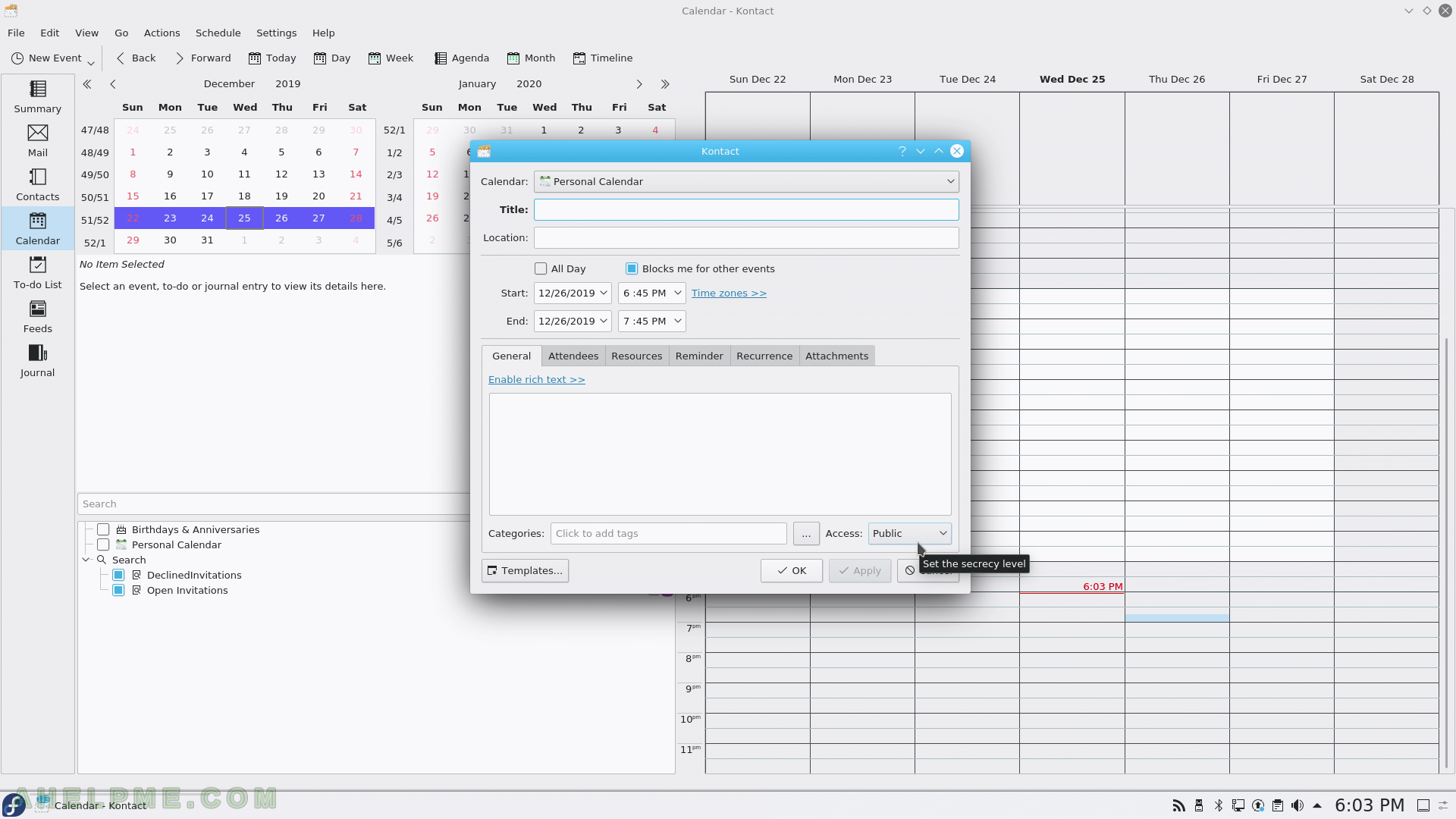This screenshot has width=1456, height=819.
Task: Click the calendar Search field
Action: [x=273, y=504]
